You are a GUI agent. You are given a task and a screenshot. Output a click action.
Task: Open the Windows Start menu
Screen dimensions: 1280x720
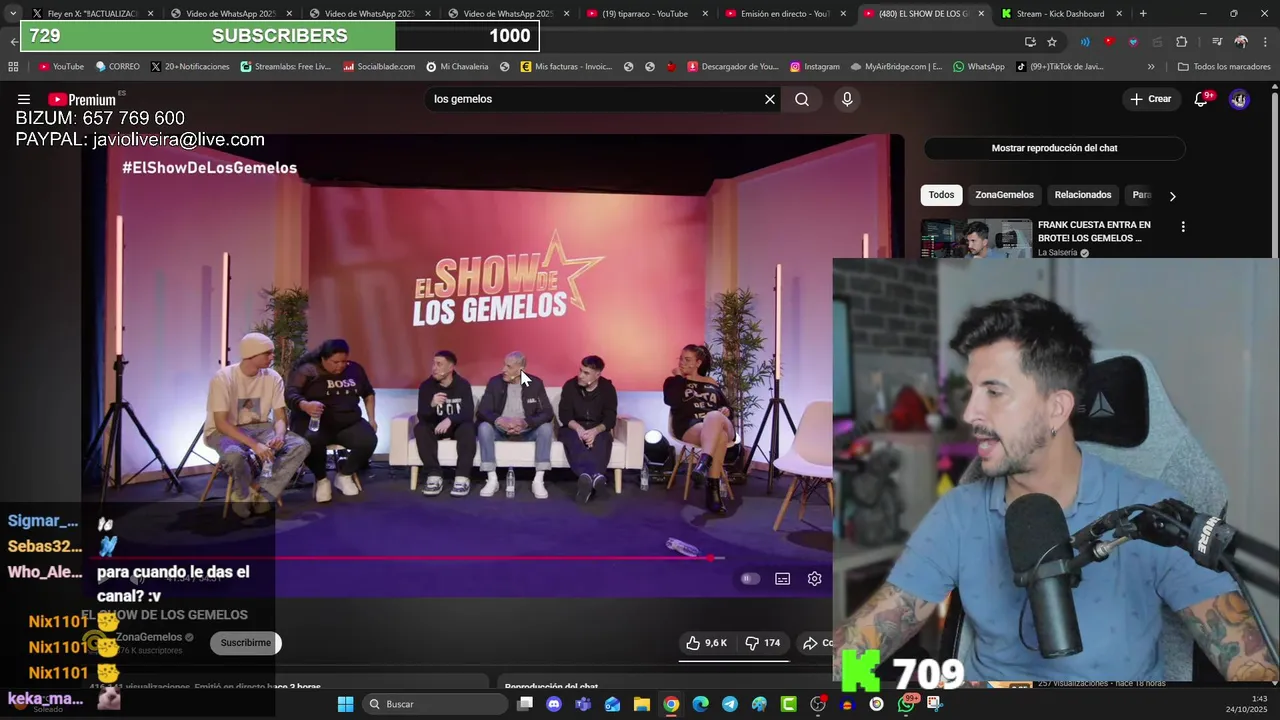click(x=345, y=704)
